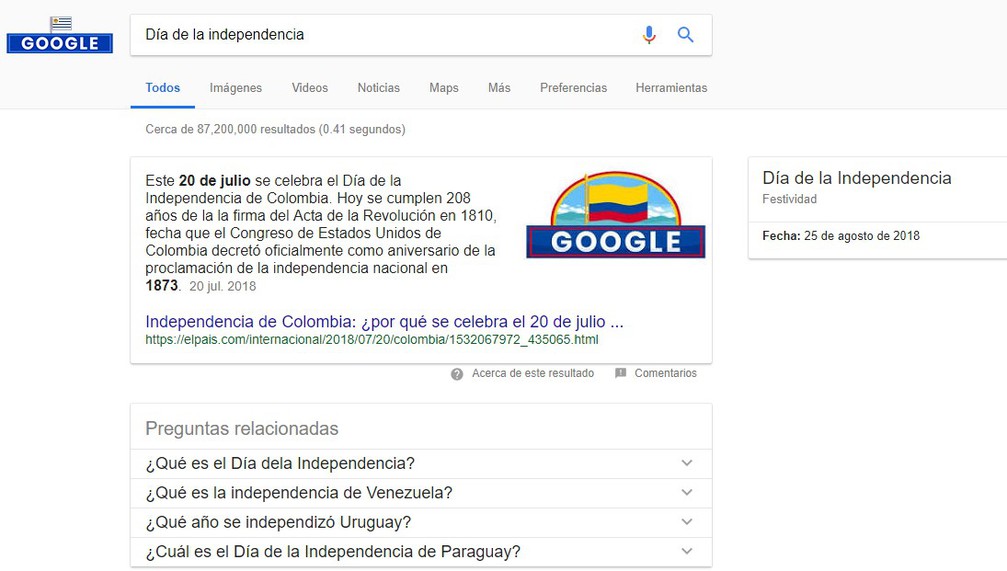Click the blue magnifying glass search icon
Viewport: 1007px width, 571px height.
point(685,35)
